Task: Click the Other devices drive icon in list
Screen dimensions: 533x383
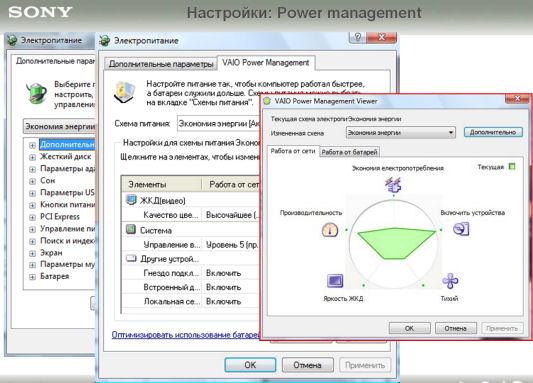Action: [x=131, y=258]
